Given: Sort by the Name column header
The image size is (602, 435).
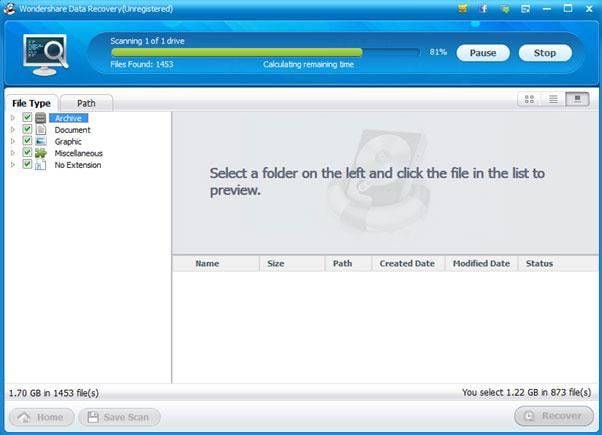Looking at the screenshot, I should tap(216, 263).
